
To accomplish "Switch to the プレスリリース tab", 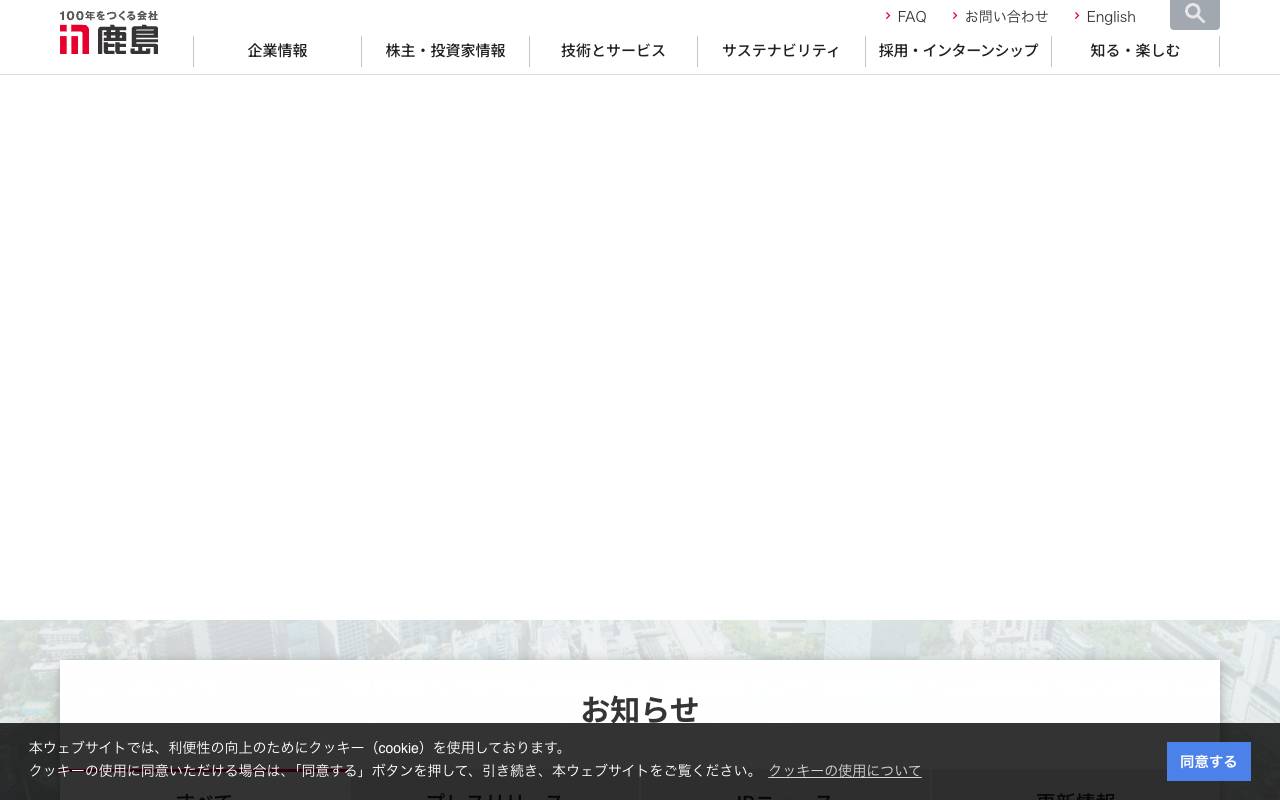I will coord(494,796).
